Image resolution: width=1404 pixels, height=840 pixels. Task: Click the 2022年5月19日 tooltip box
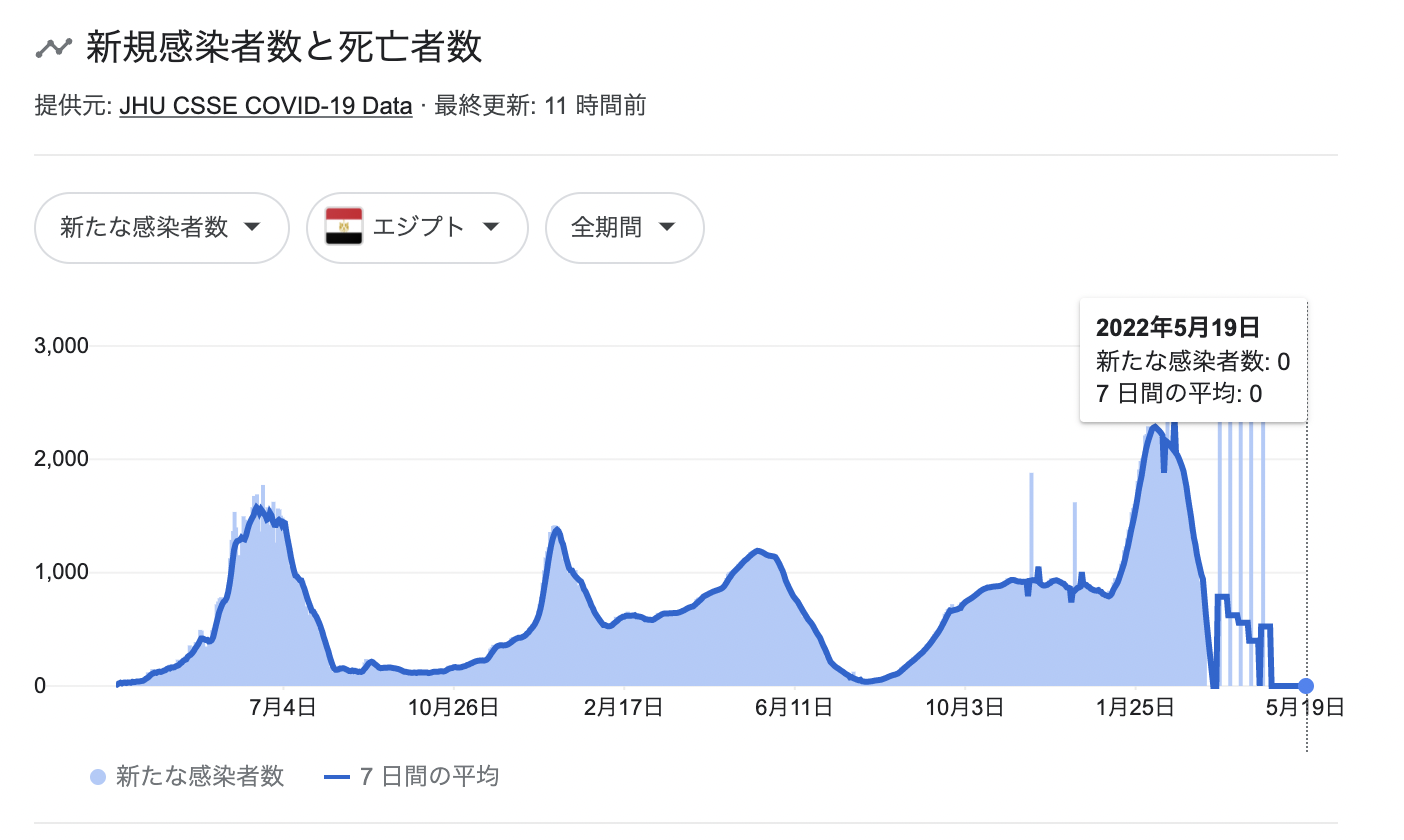click(x=1193, y=360)
